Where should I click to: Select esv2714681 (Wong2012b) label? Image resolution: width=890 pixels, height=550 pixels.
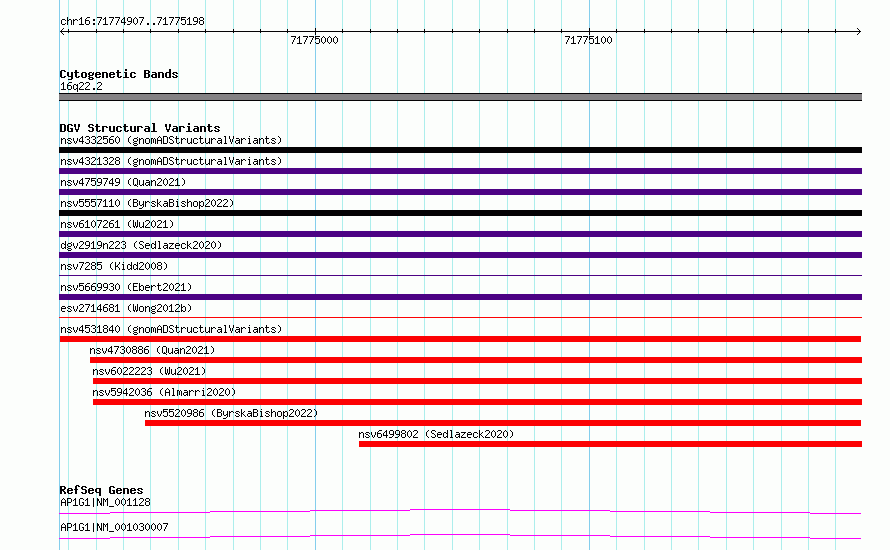pos(126,308)
